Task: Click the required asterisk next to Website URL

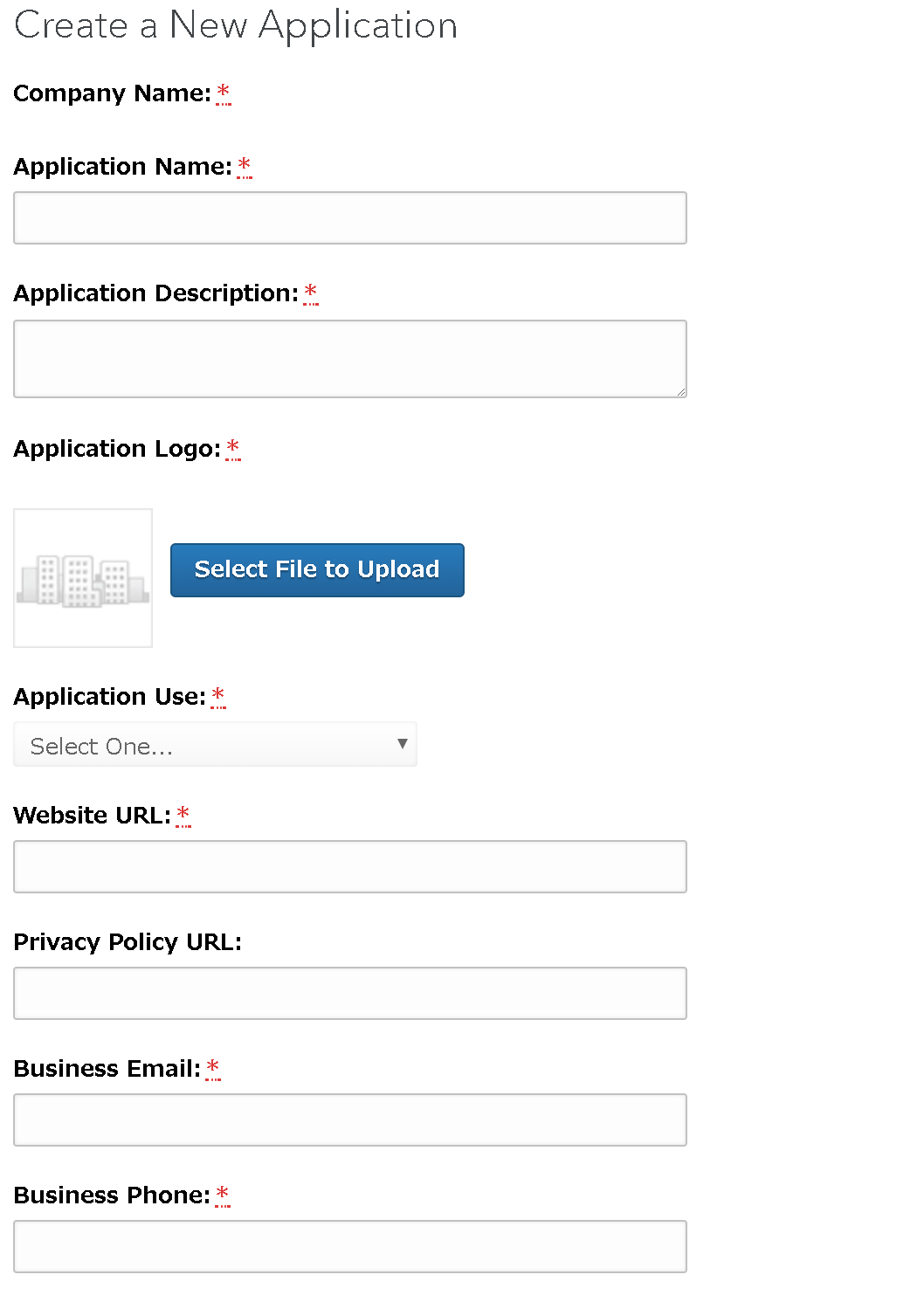Action: (183, 815)
